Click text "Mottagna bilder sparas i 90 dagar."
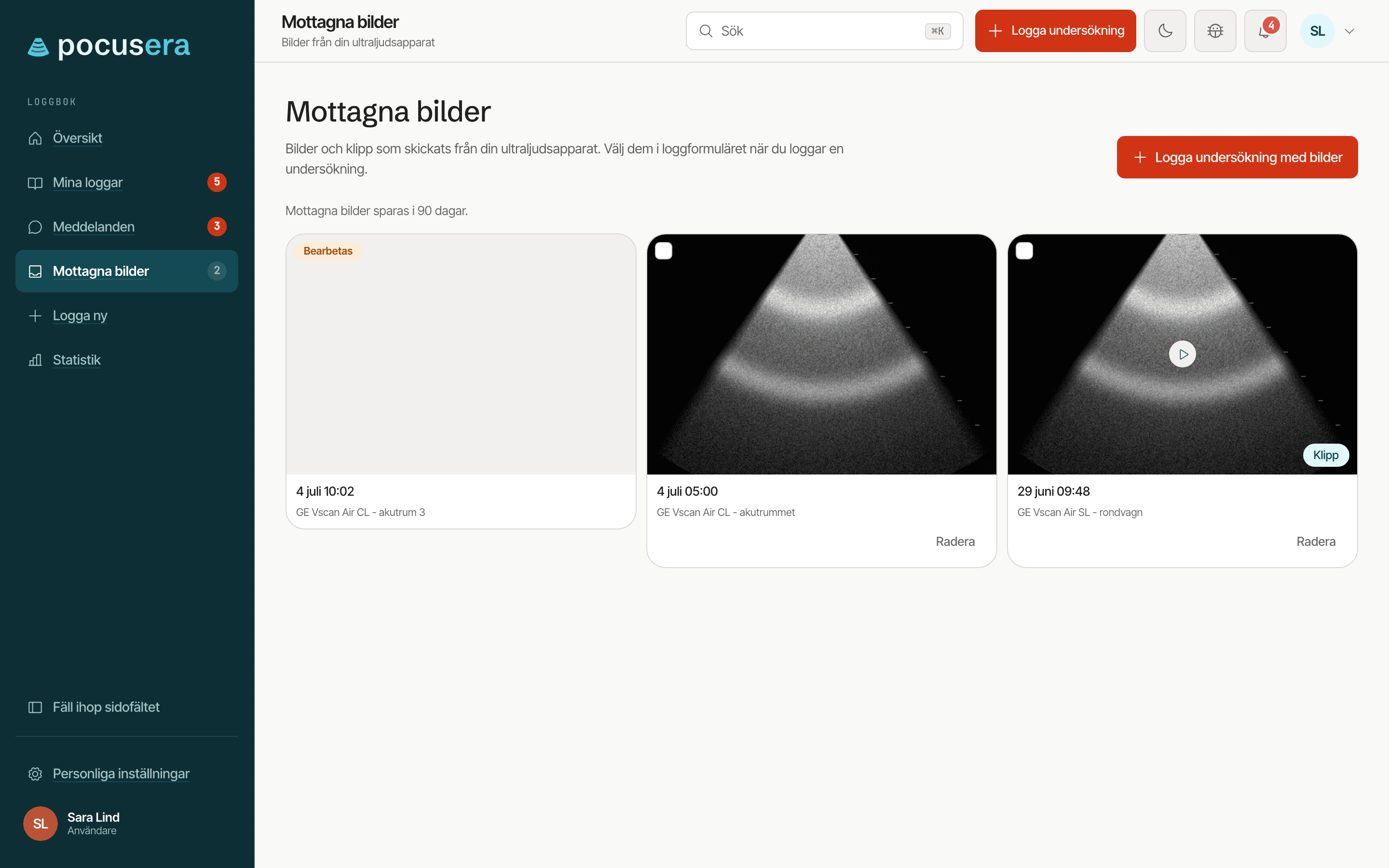Image resolution: width=1389 pixels, height=868 pixels. pyautogui.click(x=377, y=211)
